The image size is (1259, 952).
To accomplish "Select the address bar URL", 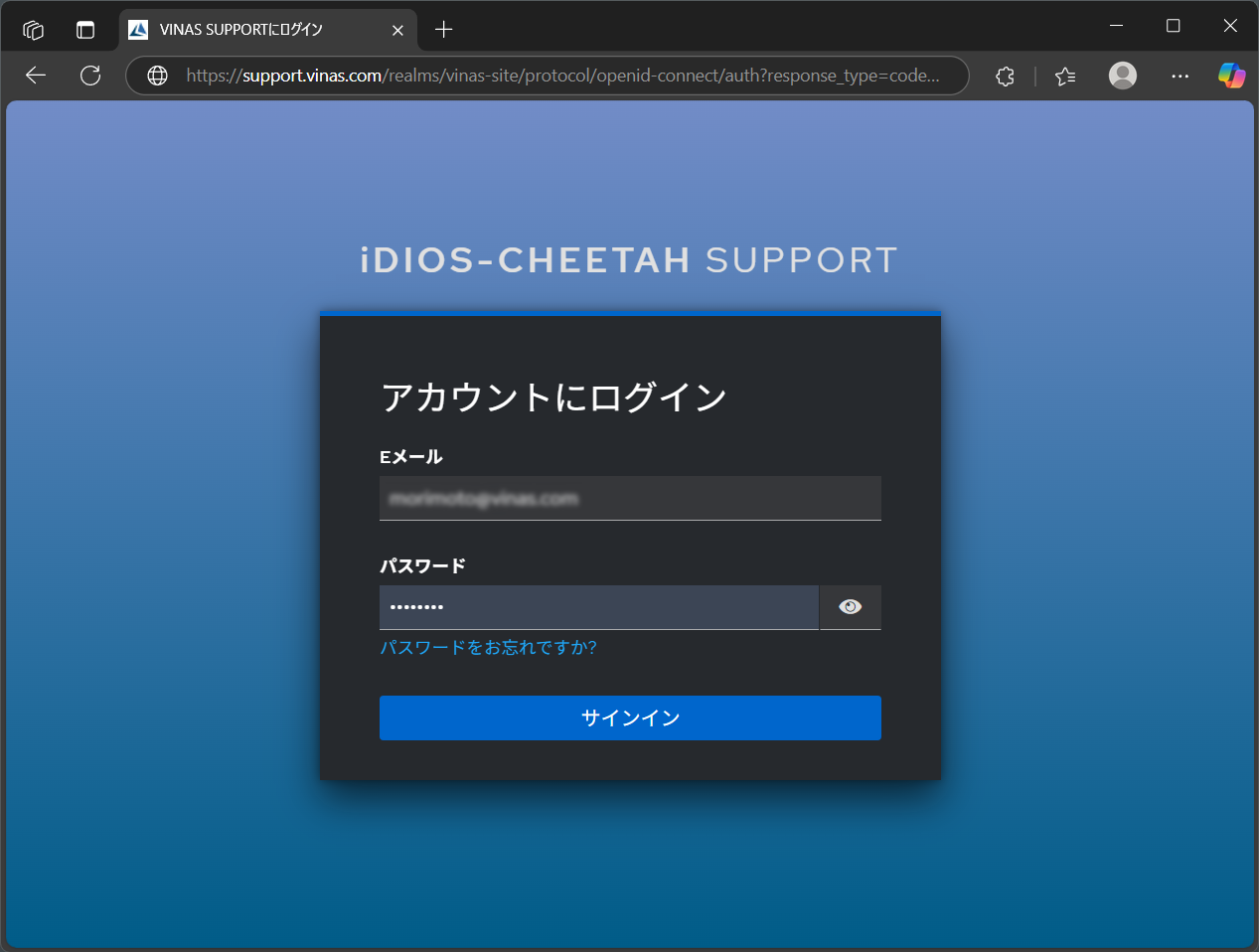I will (x=562, y=76).
